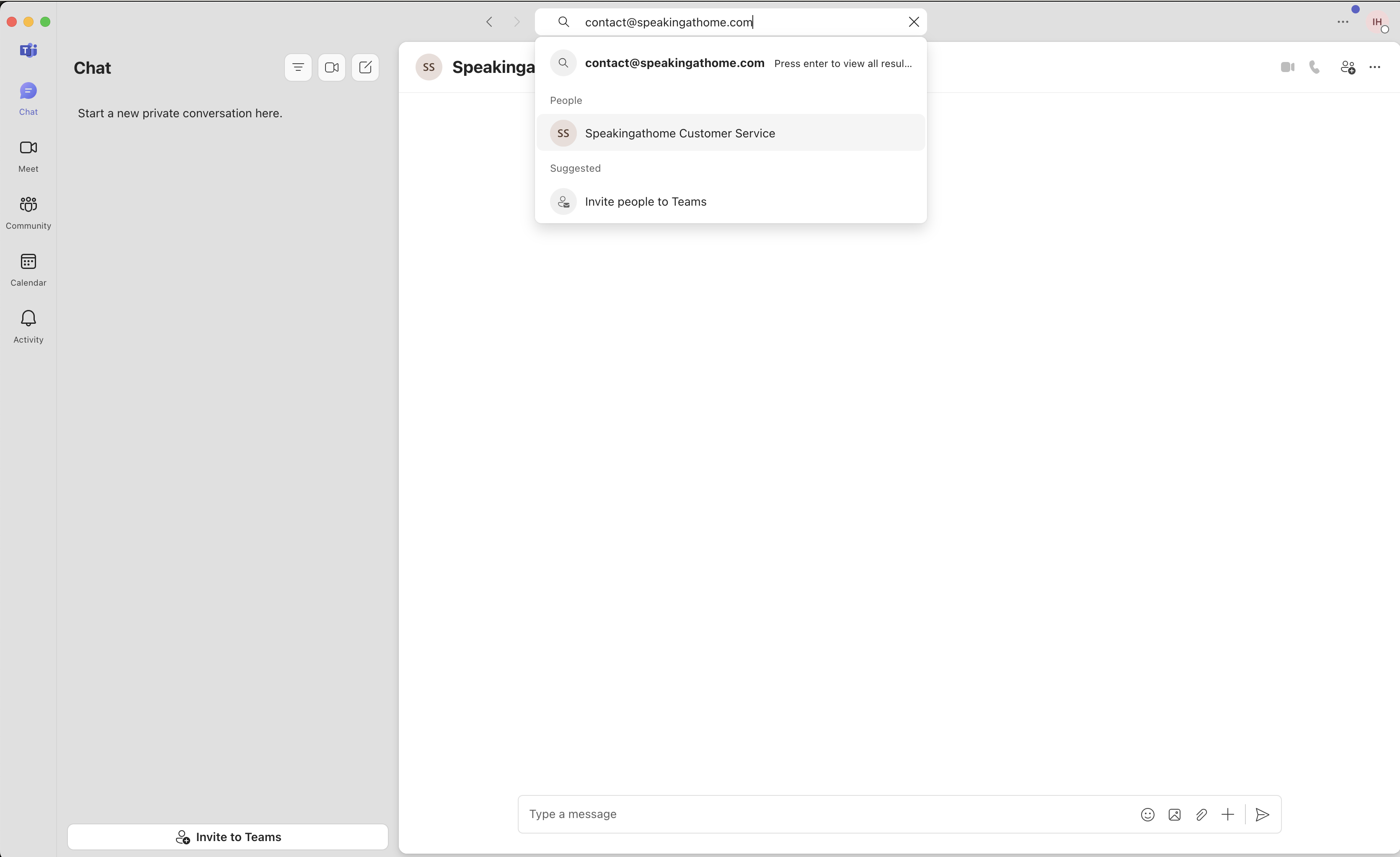Start an audio call with Speakingathome

coord(1315,67)
